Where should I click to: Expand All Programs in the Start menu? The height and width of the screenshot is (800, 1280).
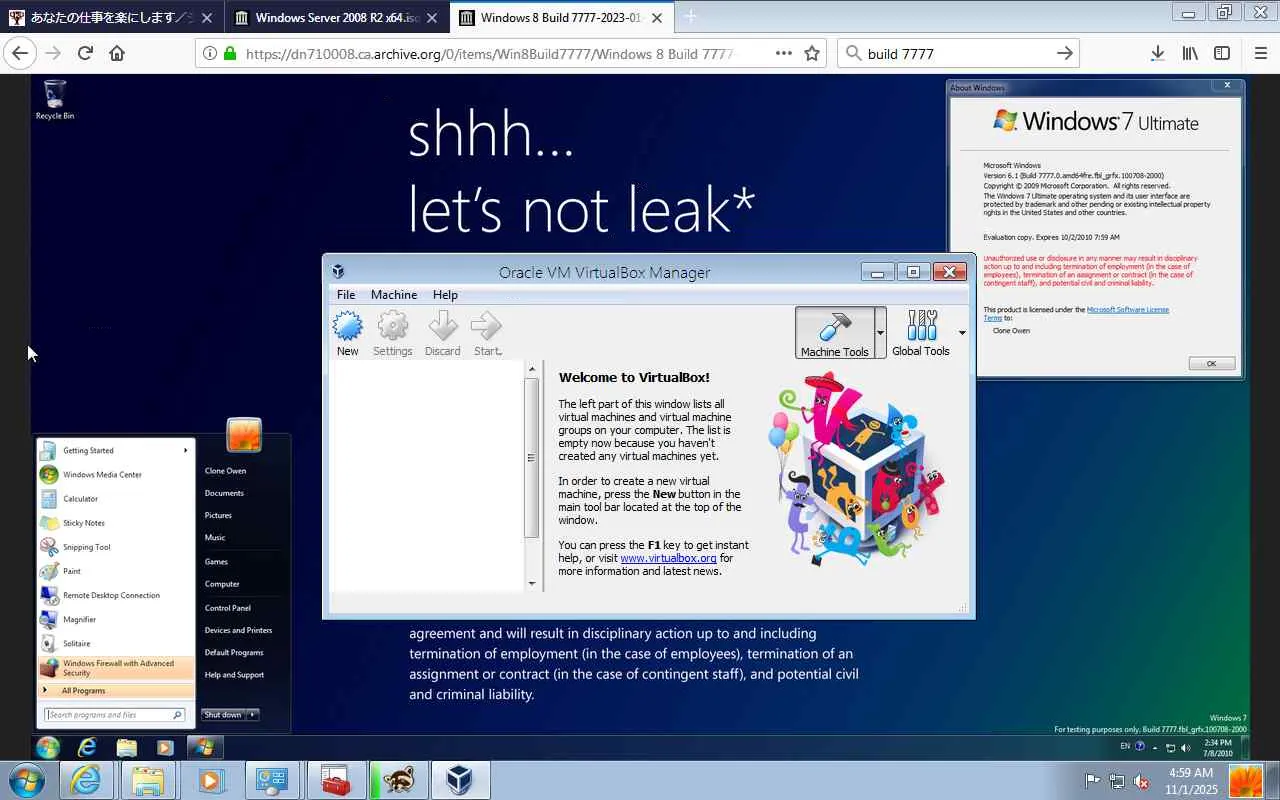click(x=116, y=691)
